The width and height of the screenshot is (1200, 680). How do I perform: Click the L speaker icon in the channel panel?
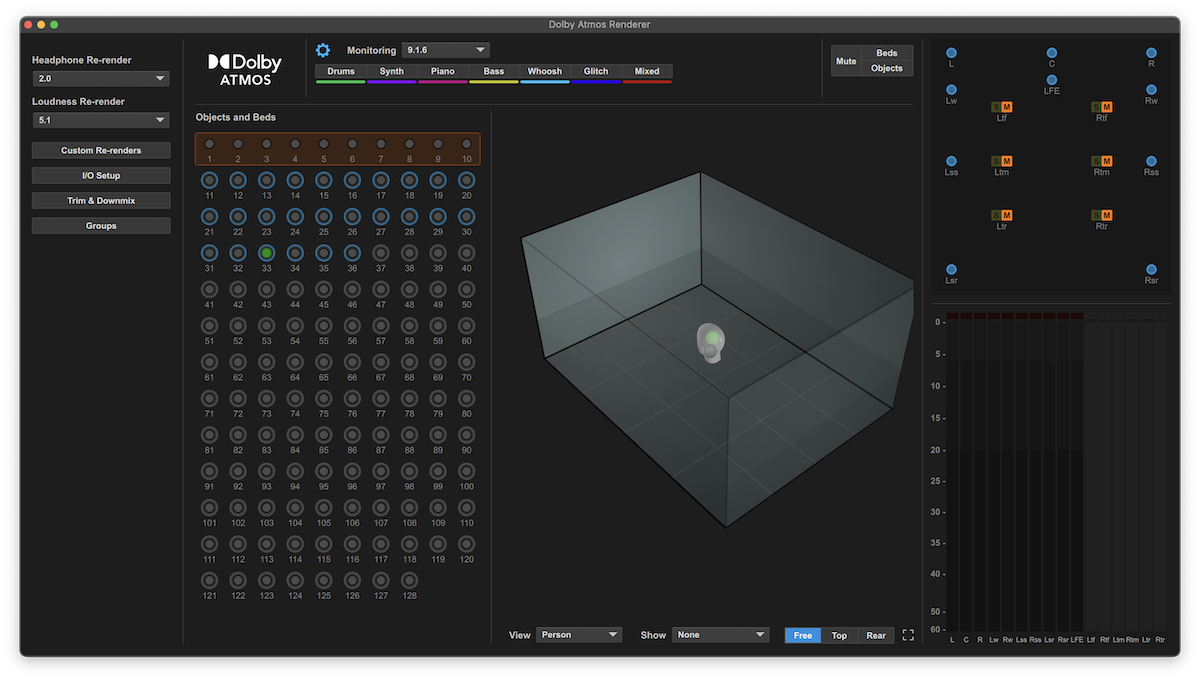coord(951,53)
